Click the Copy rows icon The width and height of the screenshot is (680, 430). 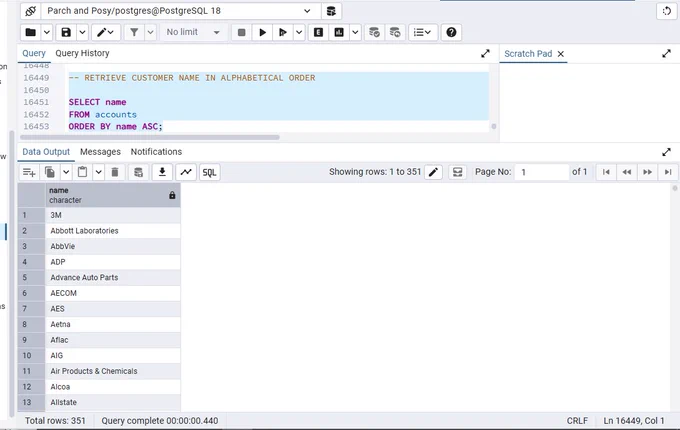pos(50,172)
